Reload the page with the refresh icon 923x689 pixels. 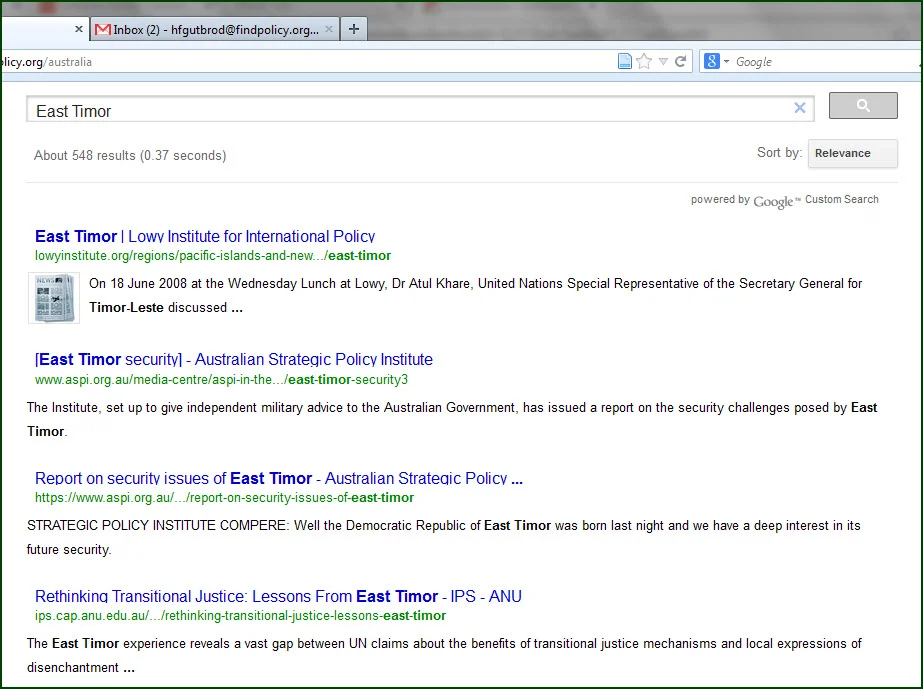point(680,61)
